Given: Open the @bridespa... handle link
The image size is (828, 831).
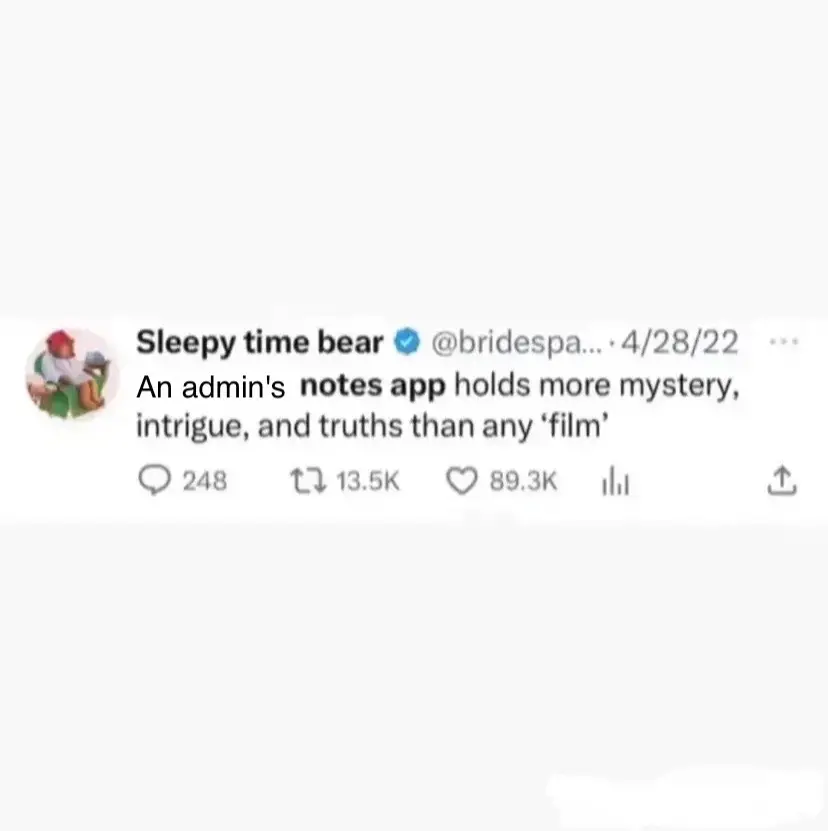Looking at the screenshot, I should tap(516, 342).
